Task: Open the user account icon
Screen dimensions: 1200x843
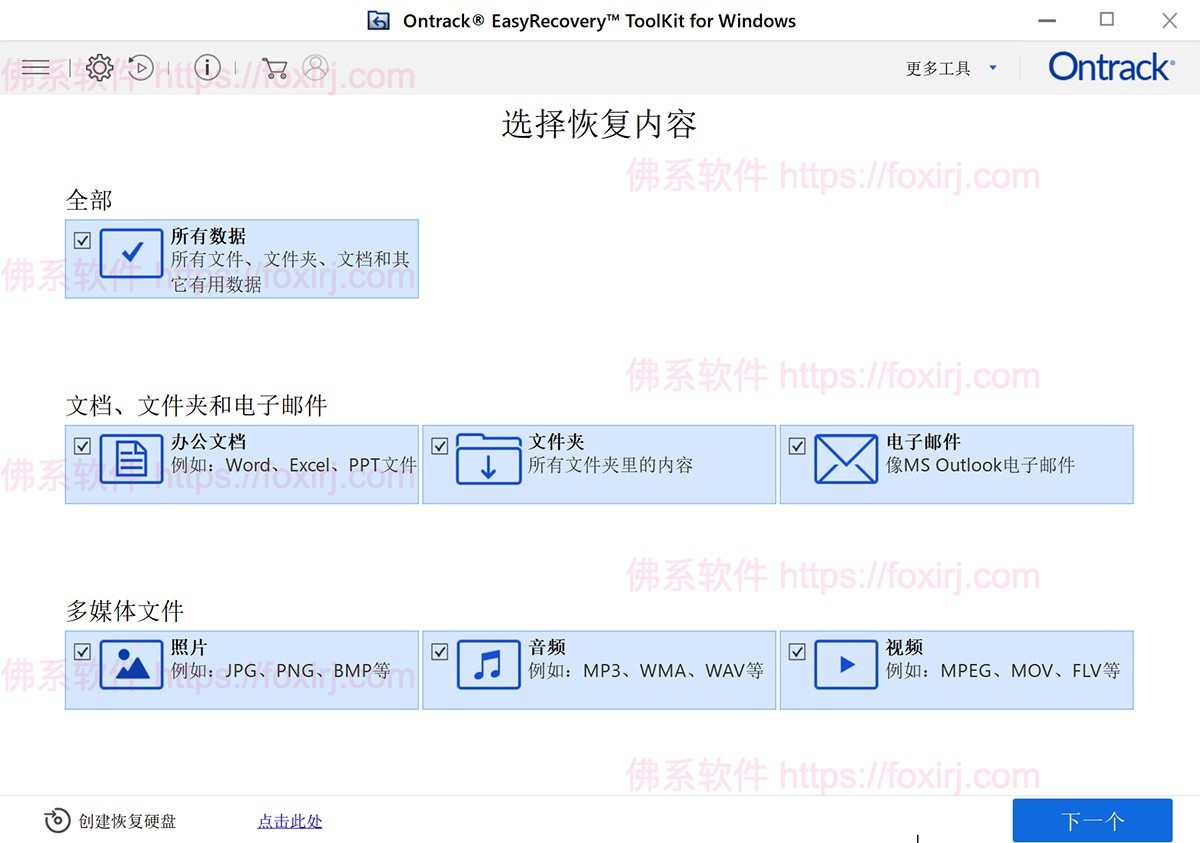Action: coord(315,67)
